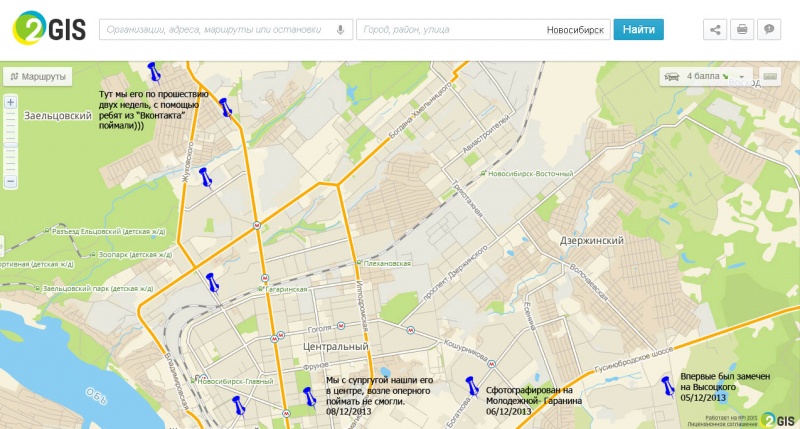
Task: Click the 2GIS logo
Action: click(47, 29)
